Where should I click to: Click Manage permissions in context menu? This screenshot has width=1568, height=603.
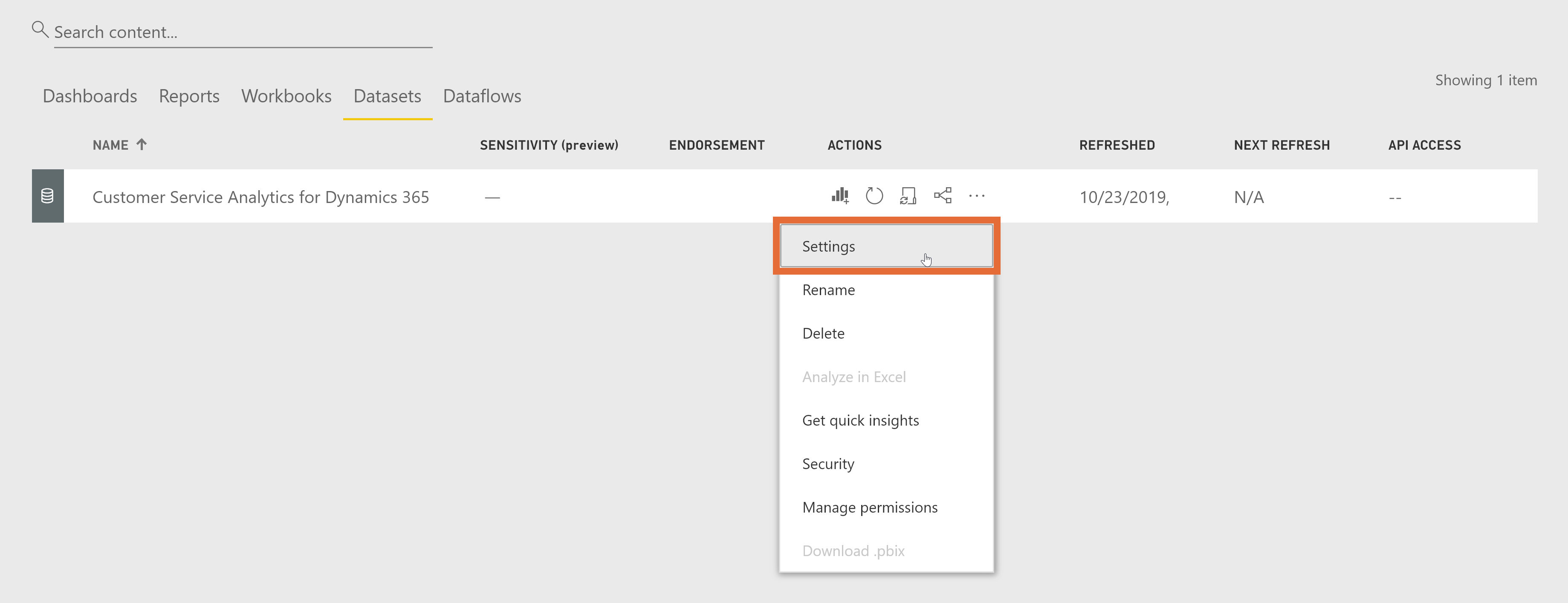(869, 507)
